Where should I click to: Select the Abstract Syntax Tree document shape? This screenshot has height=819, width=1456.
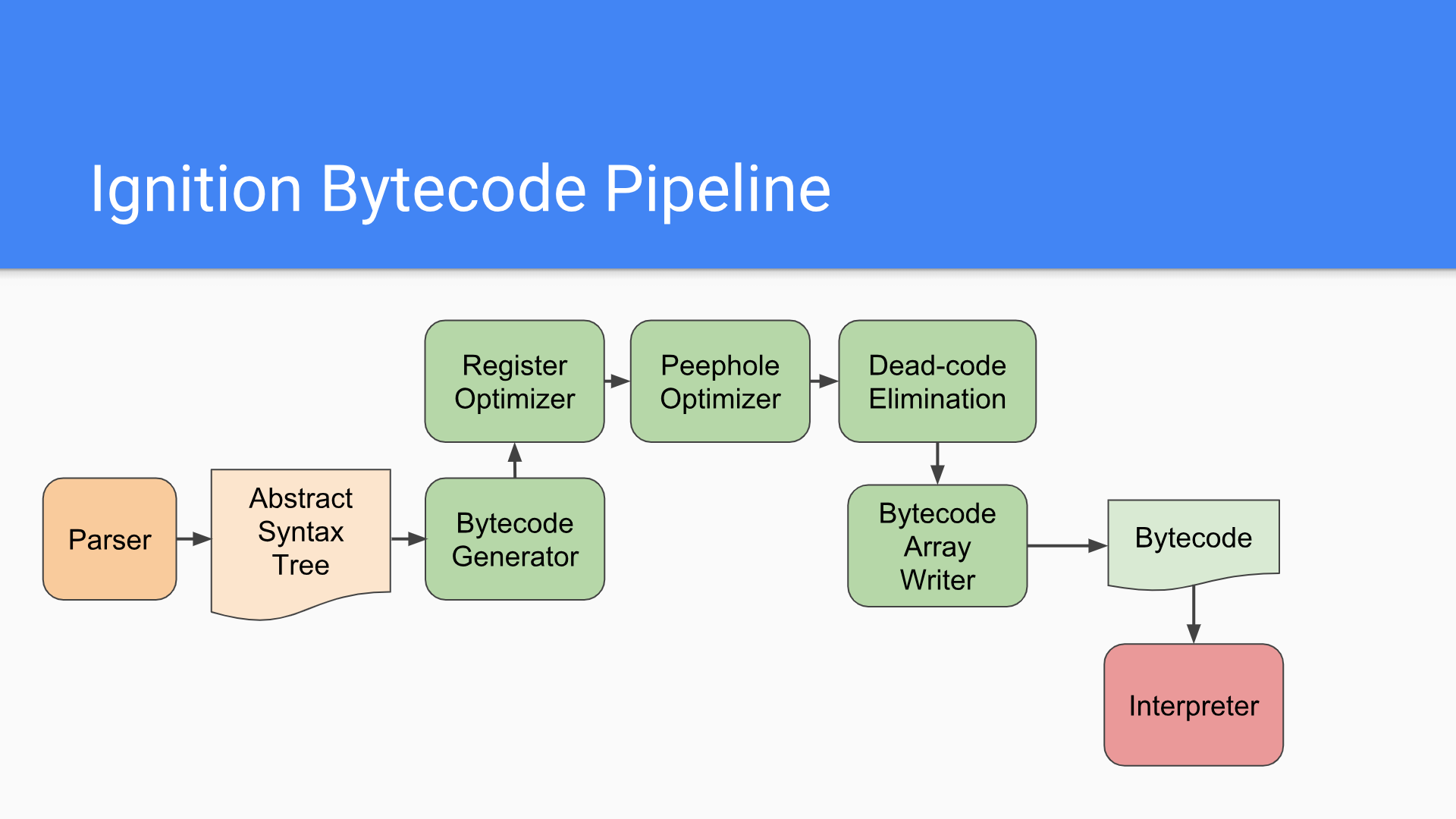pos(300,532)
